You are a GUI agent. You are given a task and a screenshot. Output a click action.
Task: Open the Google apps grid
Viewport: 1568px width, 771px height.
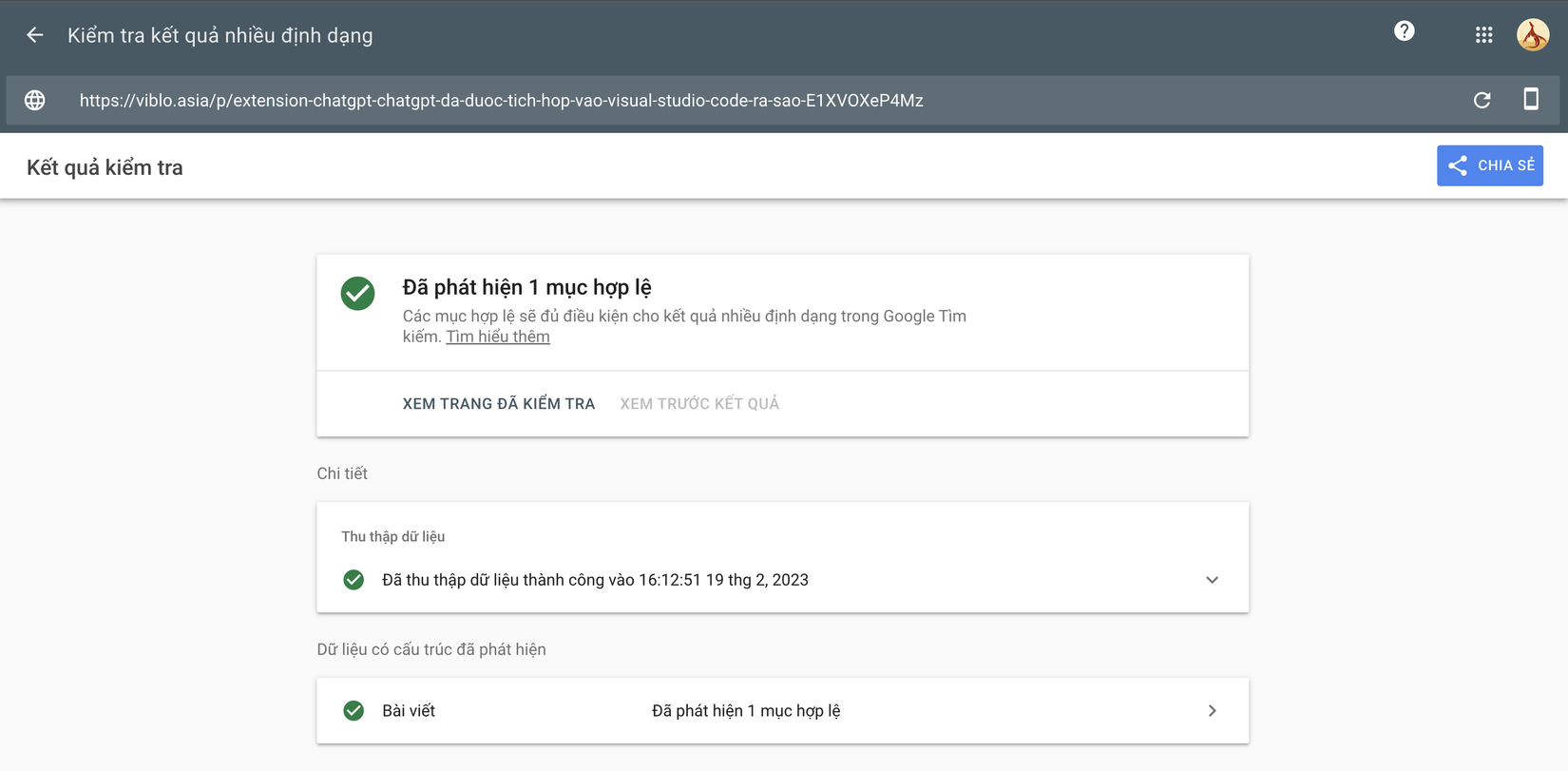1483,35
